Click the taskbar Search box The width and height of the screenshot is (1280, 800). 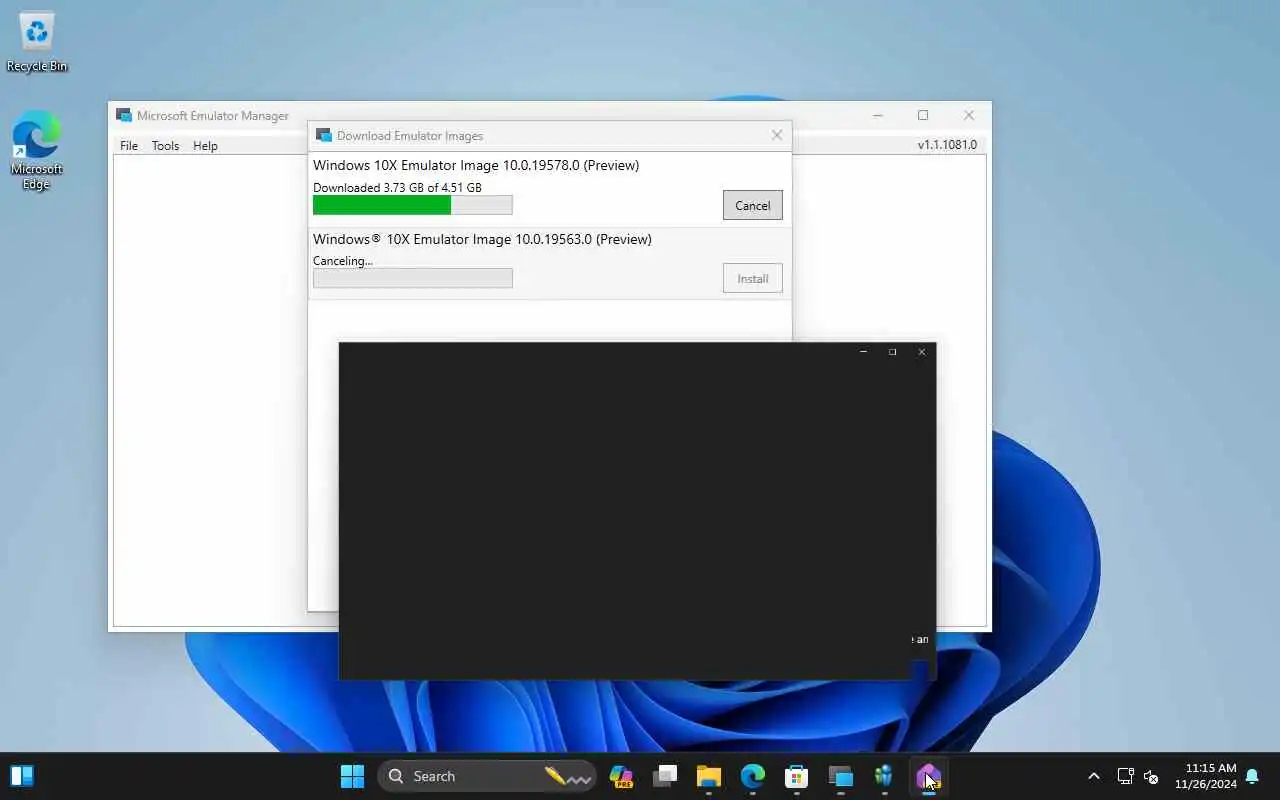pos(487,776)
